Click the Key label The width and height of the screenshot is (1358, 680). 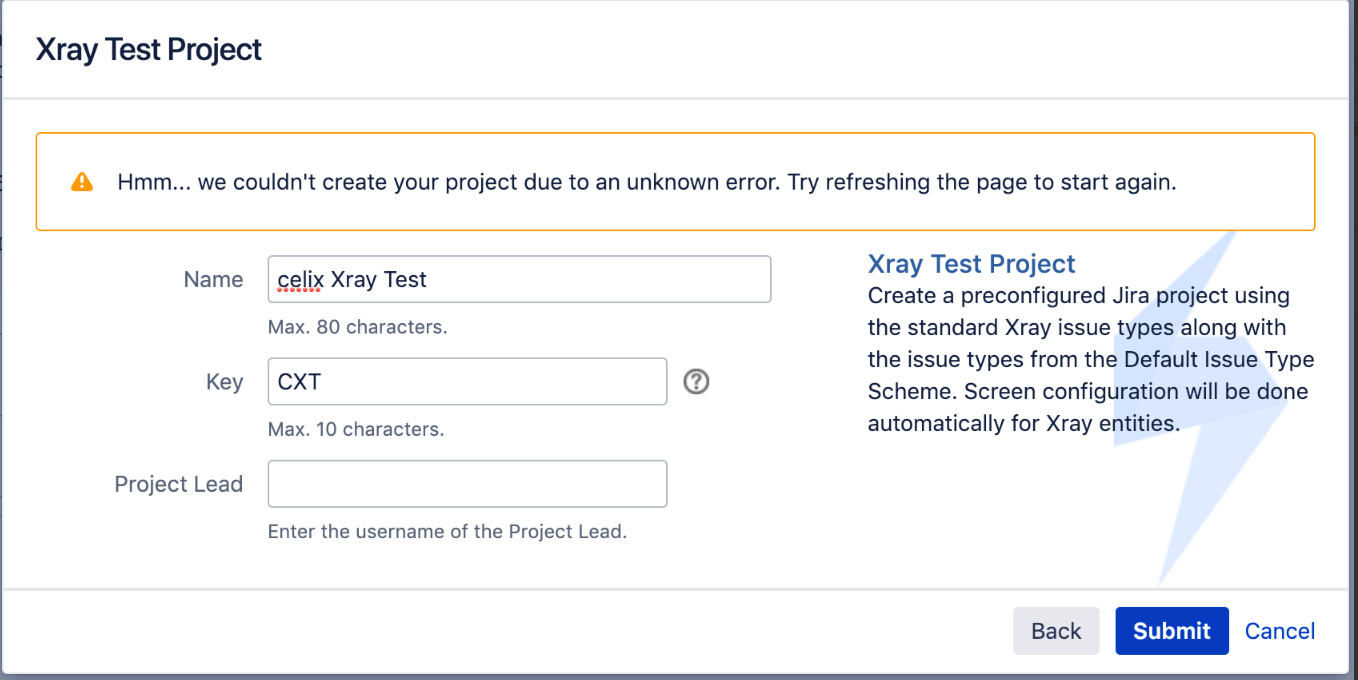[225, 381]
